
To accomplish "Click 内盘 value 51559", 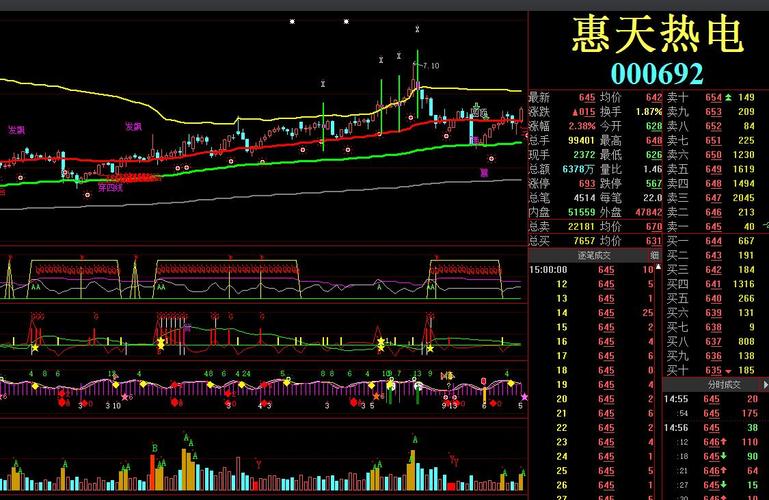I will (x=581, y=212).
